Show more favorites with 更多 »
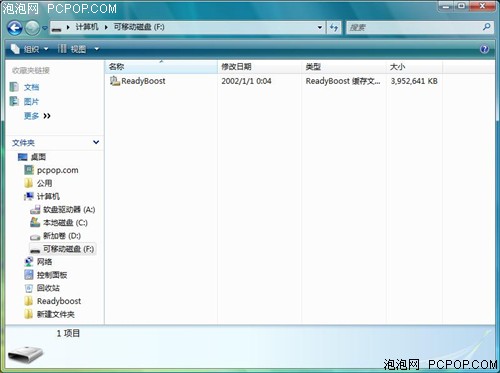The image size is (500, 373). 37,116
